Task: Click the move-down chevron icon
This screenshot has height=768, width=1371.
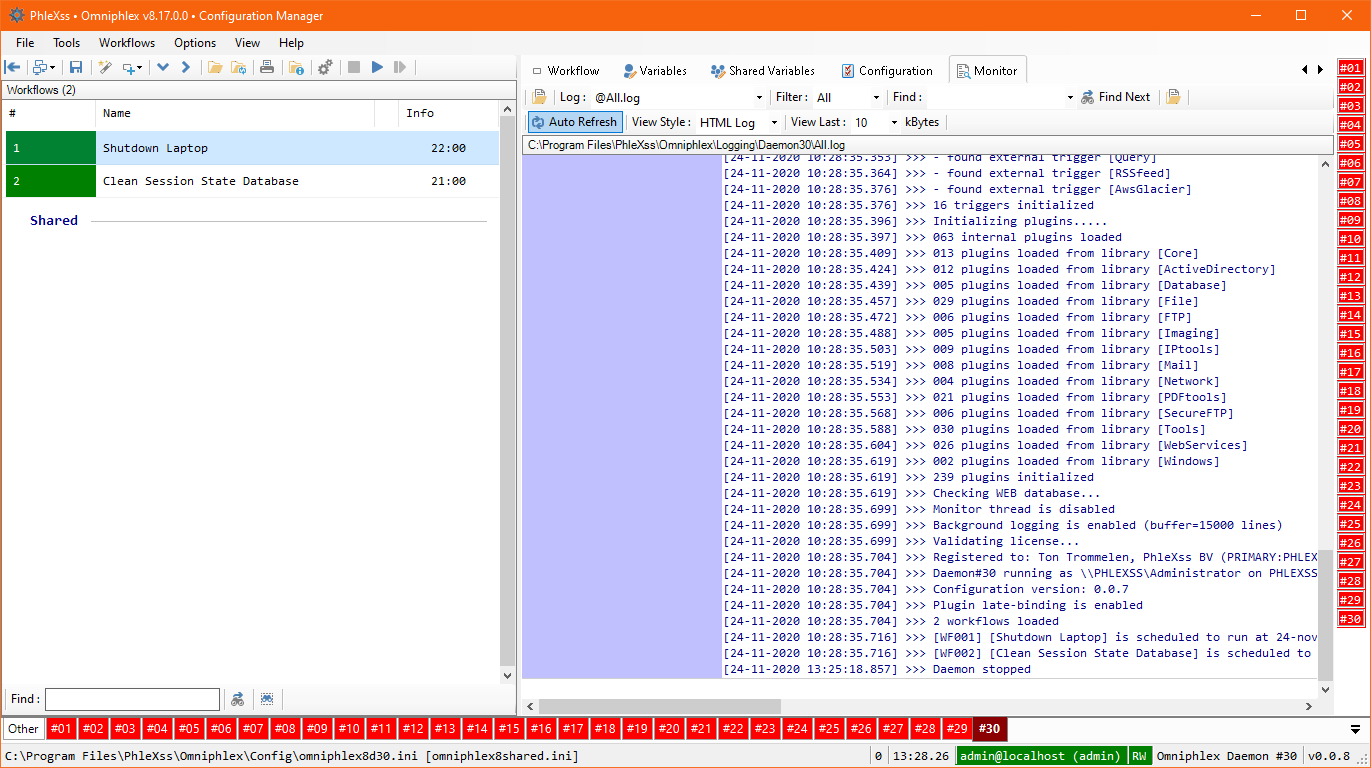Action: tap(163, 67)
